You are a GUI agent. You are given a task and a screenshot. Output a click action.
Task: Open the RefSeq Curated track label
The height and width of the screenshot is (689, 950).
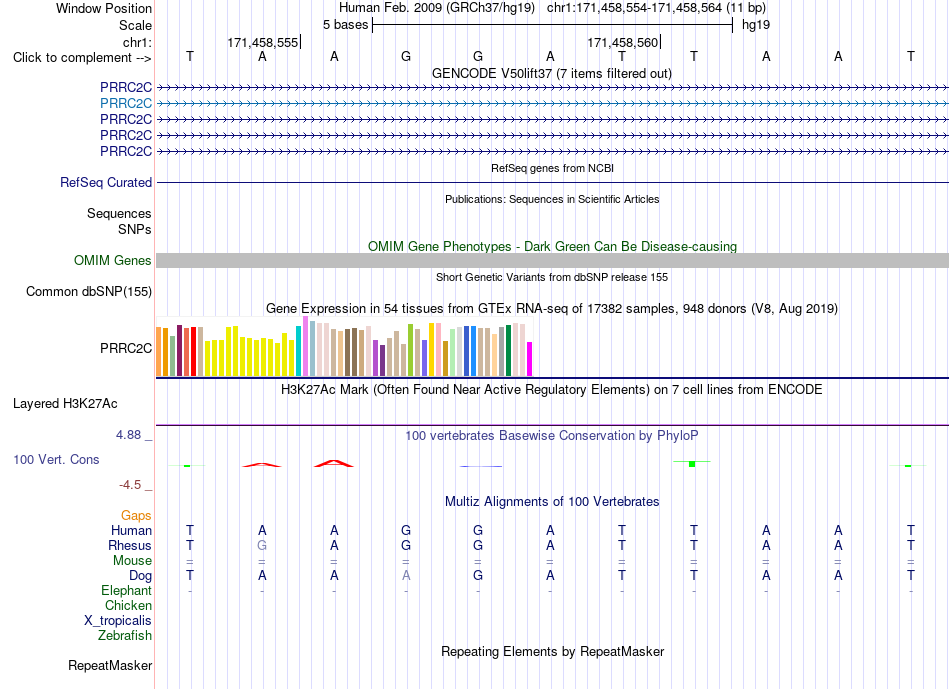(x=106, y=182)
